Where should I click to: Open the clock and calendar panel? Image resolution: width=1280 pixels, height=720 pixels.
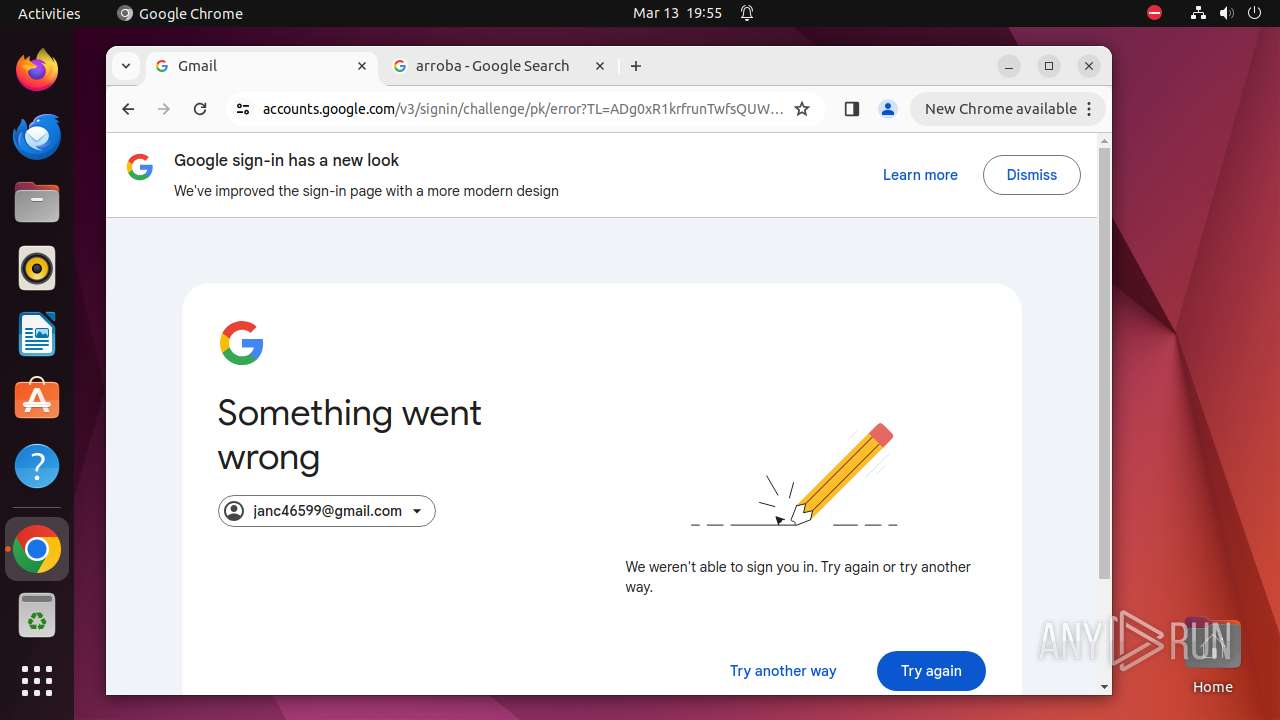(x=677, y=13)
